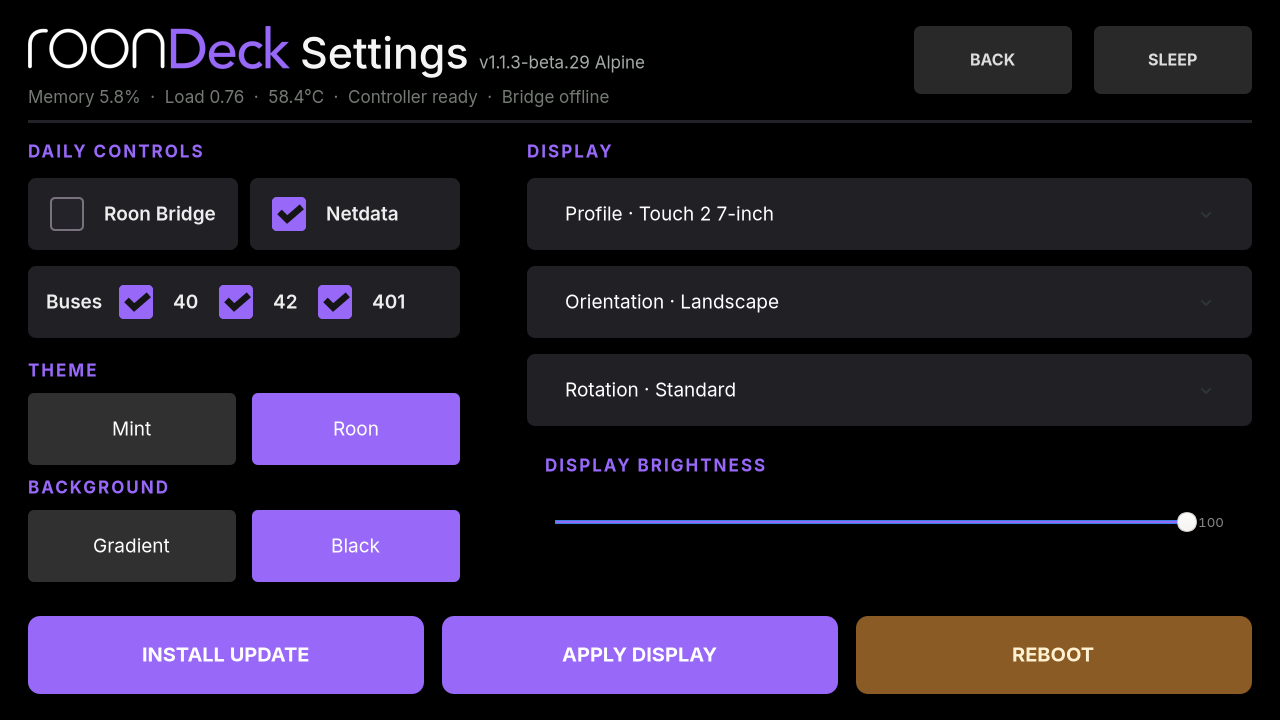This screenshot has width=1280, height=720.
Task: Click the middle of the brightness slider track
Action: click(x=871, y=522)
